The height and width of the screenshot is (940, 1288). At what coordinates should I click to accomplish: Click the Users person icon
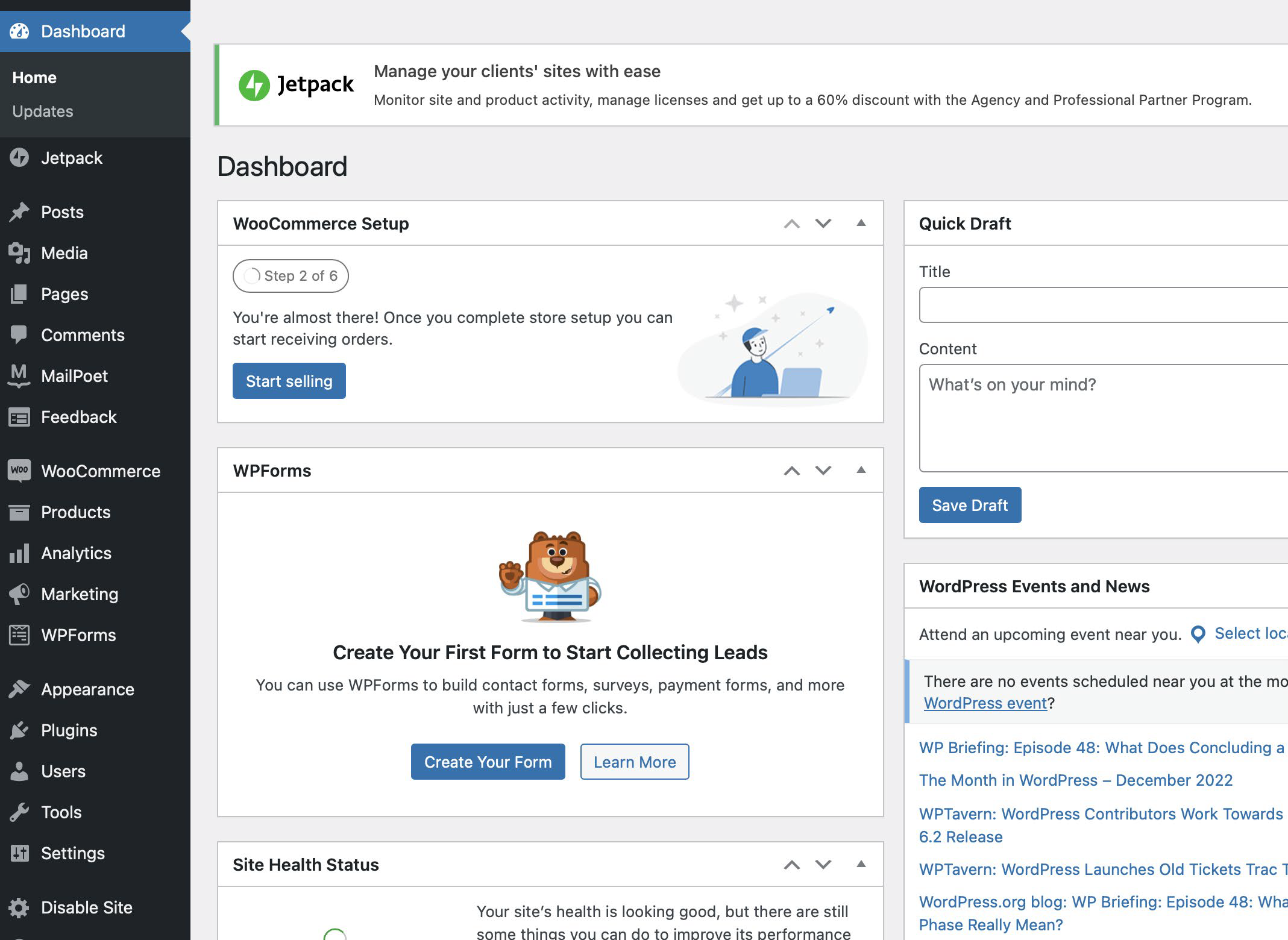19,771
